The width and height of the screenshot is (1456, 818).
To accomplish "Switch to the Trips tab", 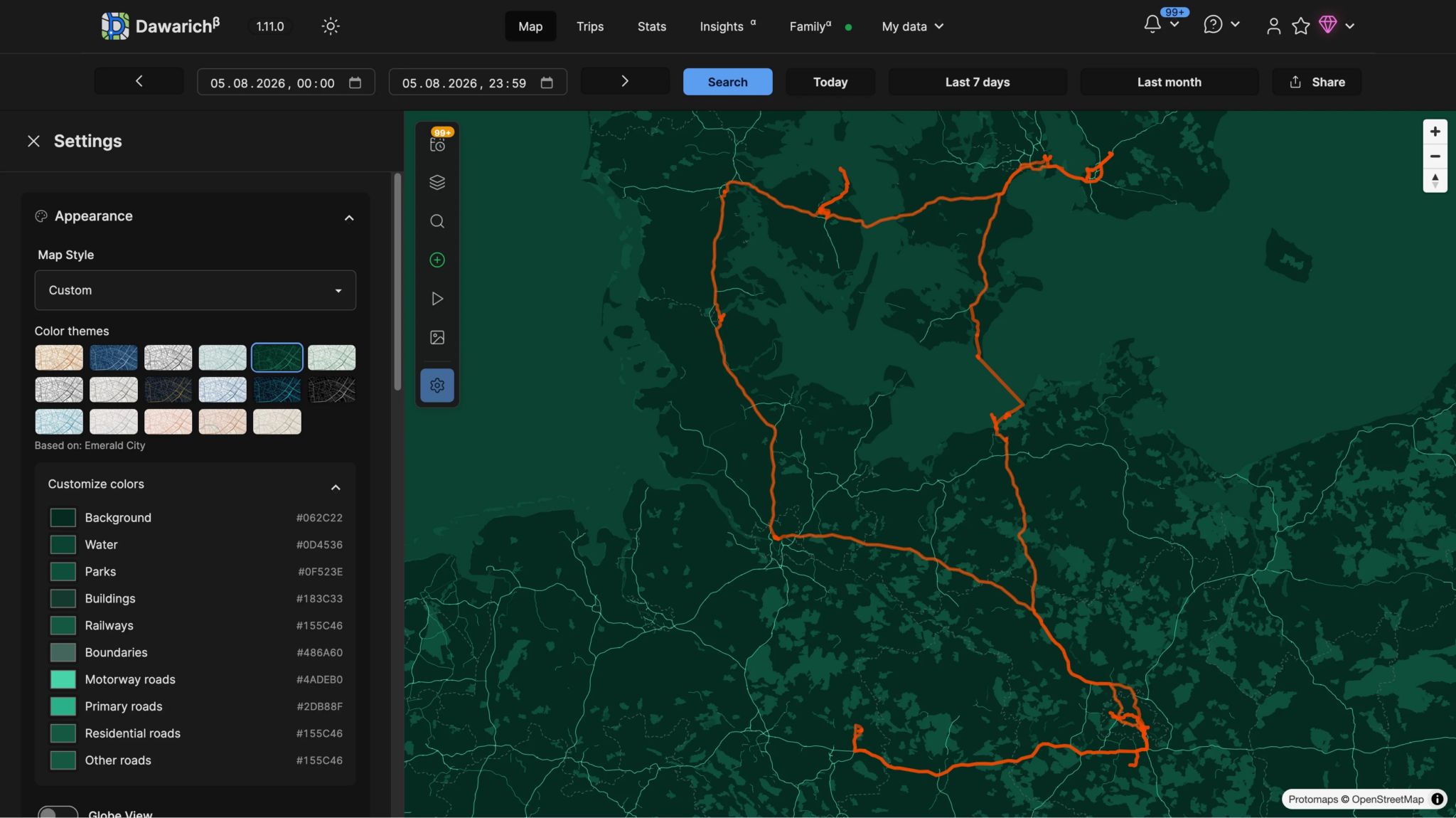I will click(590, 26).
